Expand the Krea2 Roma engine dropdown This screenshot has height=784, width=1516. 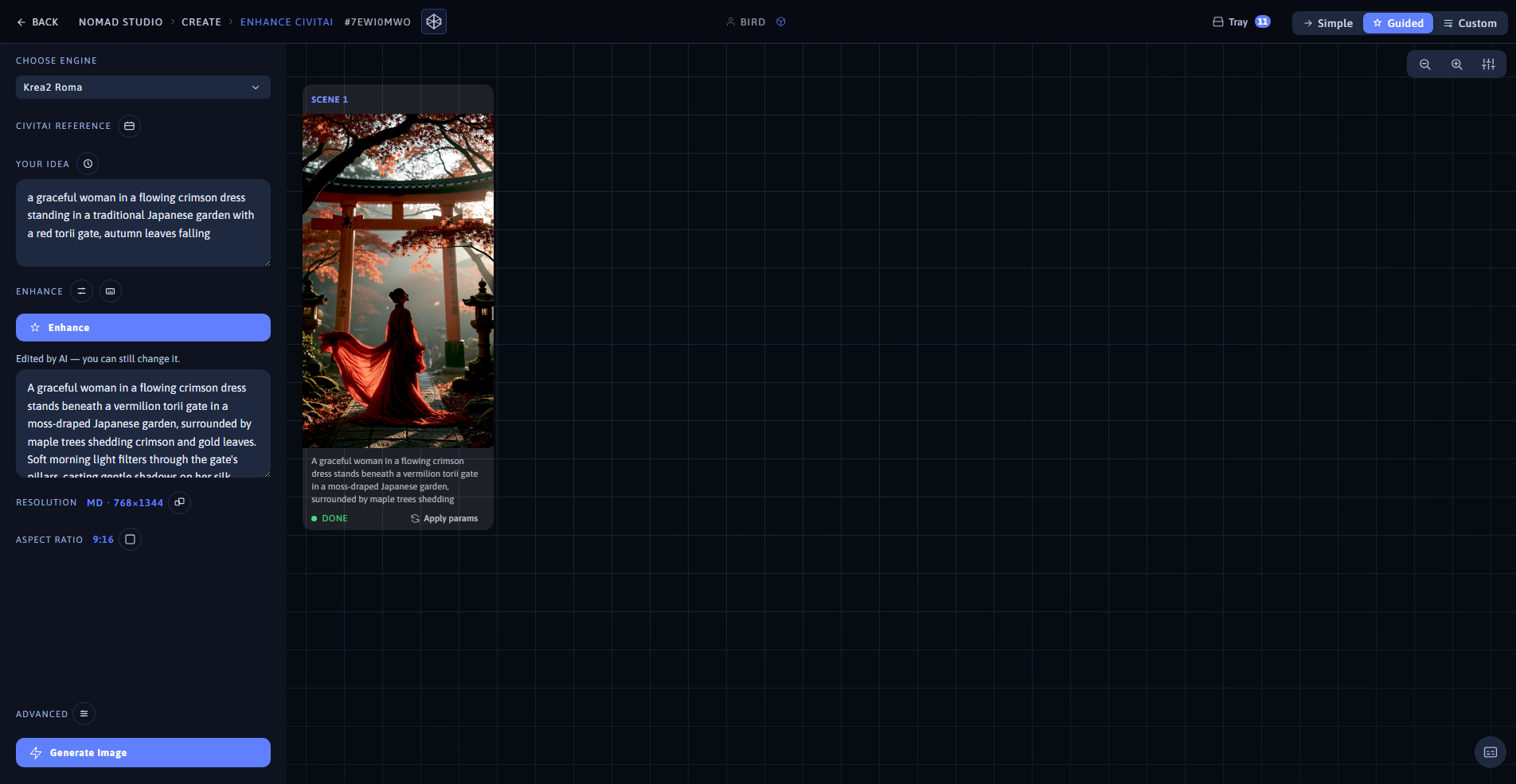click(143, 88)
